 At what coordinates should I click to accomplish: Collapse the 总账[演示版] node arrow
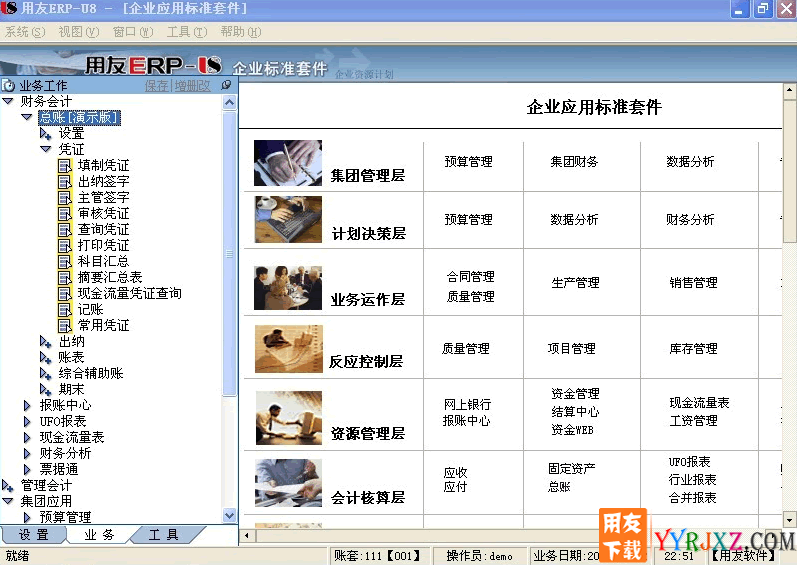click(27, 117)
